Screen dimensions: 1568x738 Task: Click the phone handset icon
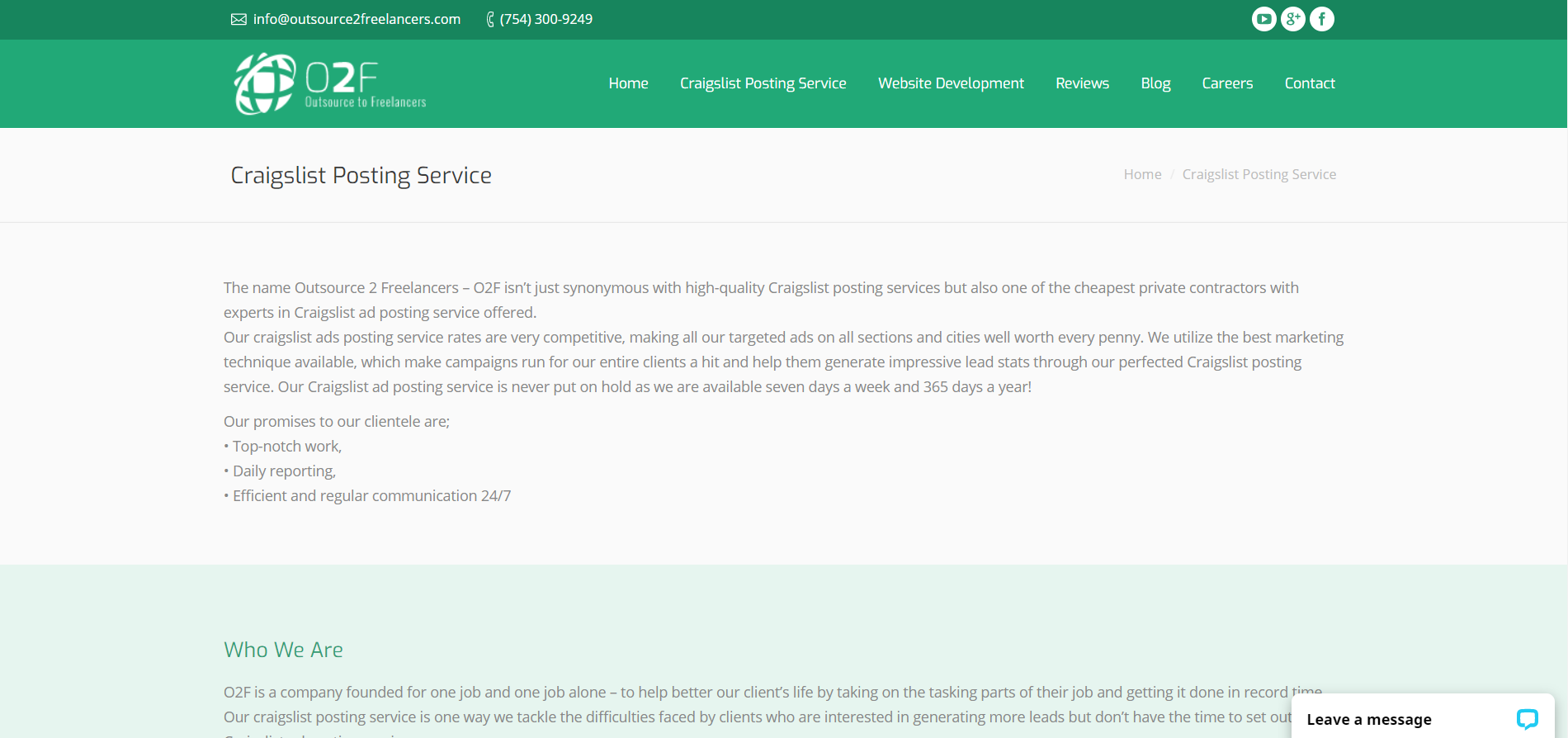point(490,19)
